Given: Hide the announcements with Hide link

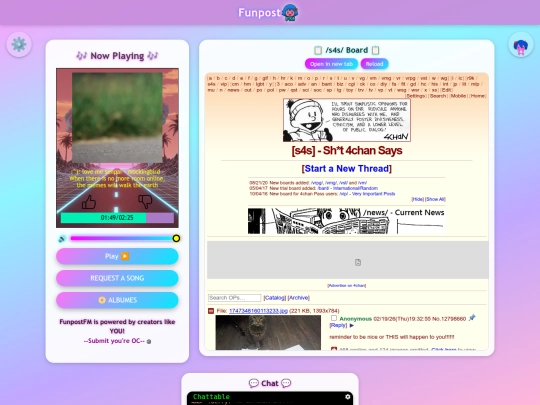Looking at the screenshot, I should pos(417,199).
